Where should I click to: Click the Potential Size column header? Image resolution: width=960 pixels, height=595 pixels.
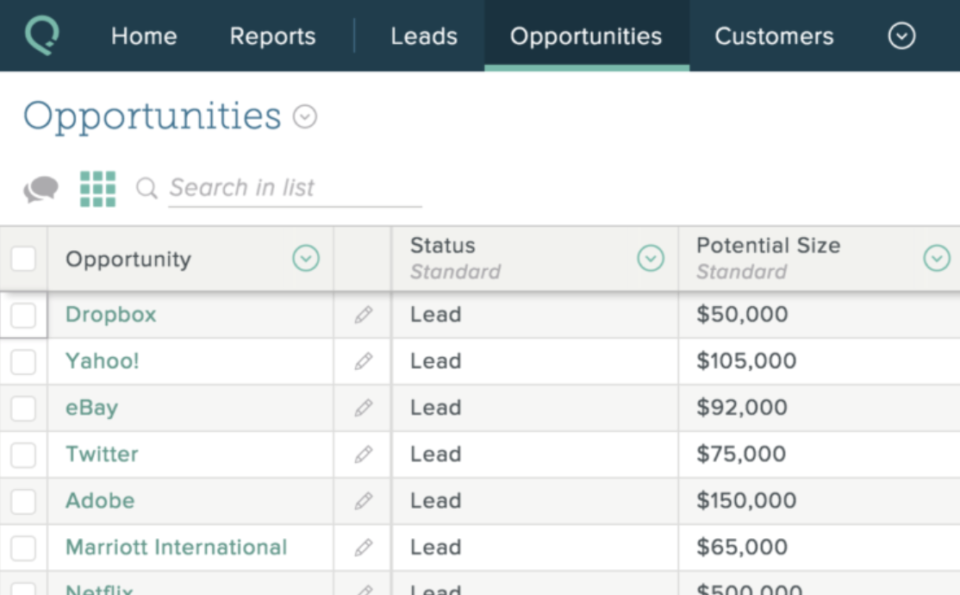pyautogui.click(x=819, y=258)
